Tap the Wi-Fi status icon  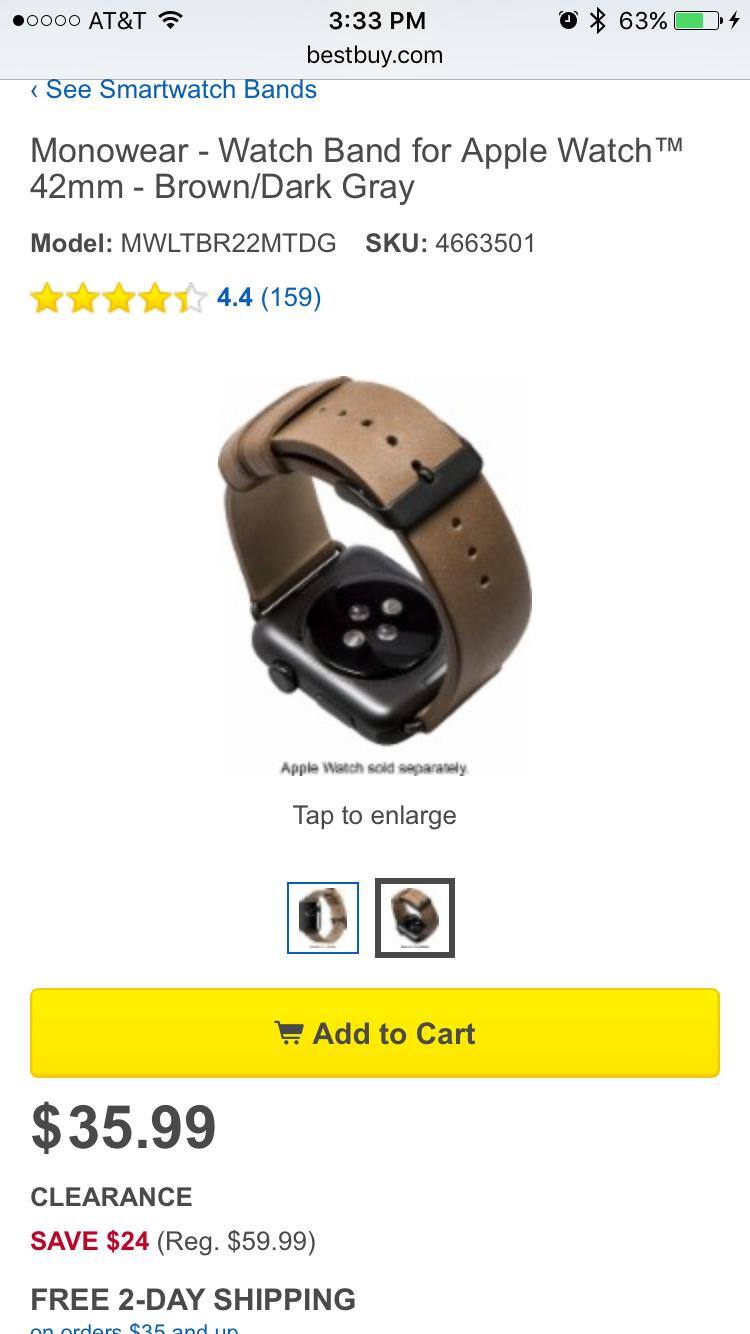(x=171, y=20)
